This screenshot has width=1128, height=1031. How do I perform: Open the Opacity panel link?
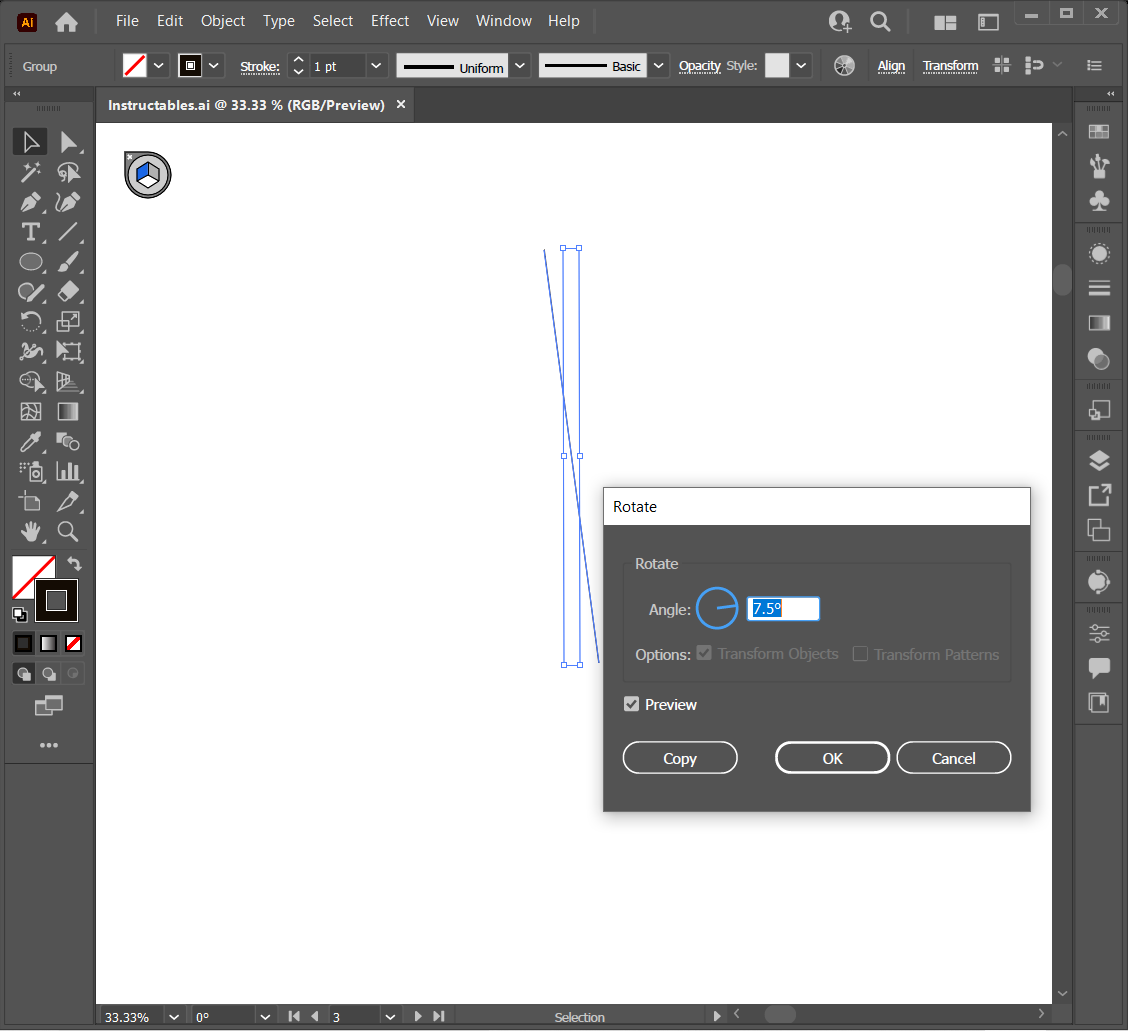tap(699, 65)
